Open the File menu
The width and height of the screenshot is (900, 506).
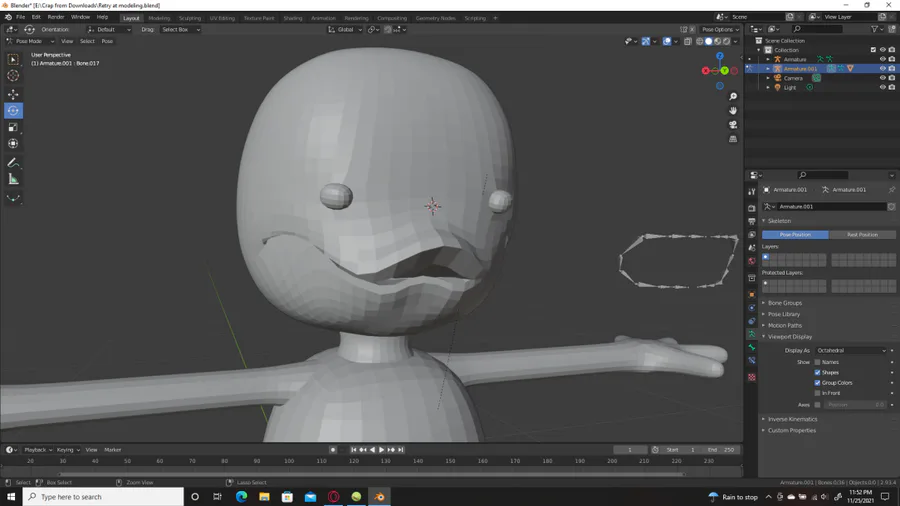coord(20,17)
